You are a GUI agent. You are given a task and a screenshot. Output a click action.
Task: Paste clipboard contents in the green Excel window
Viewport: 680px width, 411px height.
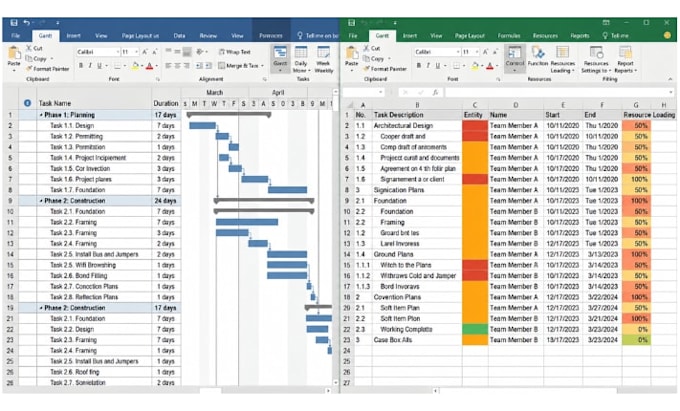[x=352, y=57]
